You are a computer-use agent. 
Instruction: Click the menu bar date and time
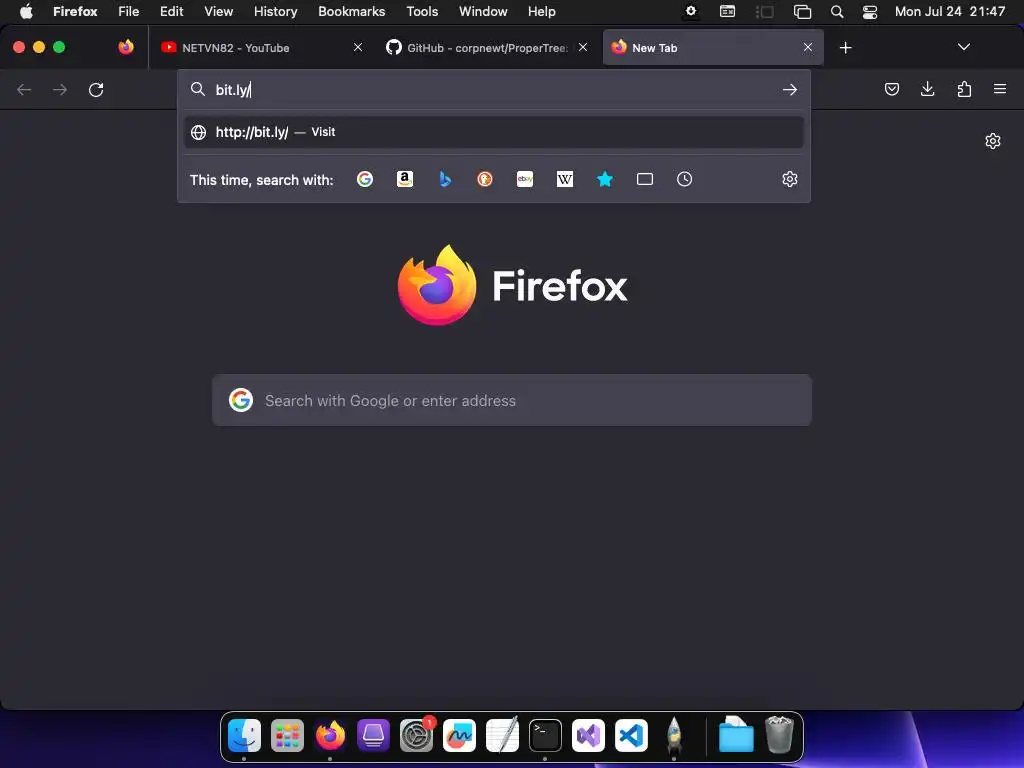pyautogui.click(x=950, y=11)
